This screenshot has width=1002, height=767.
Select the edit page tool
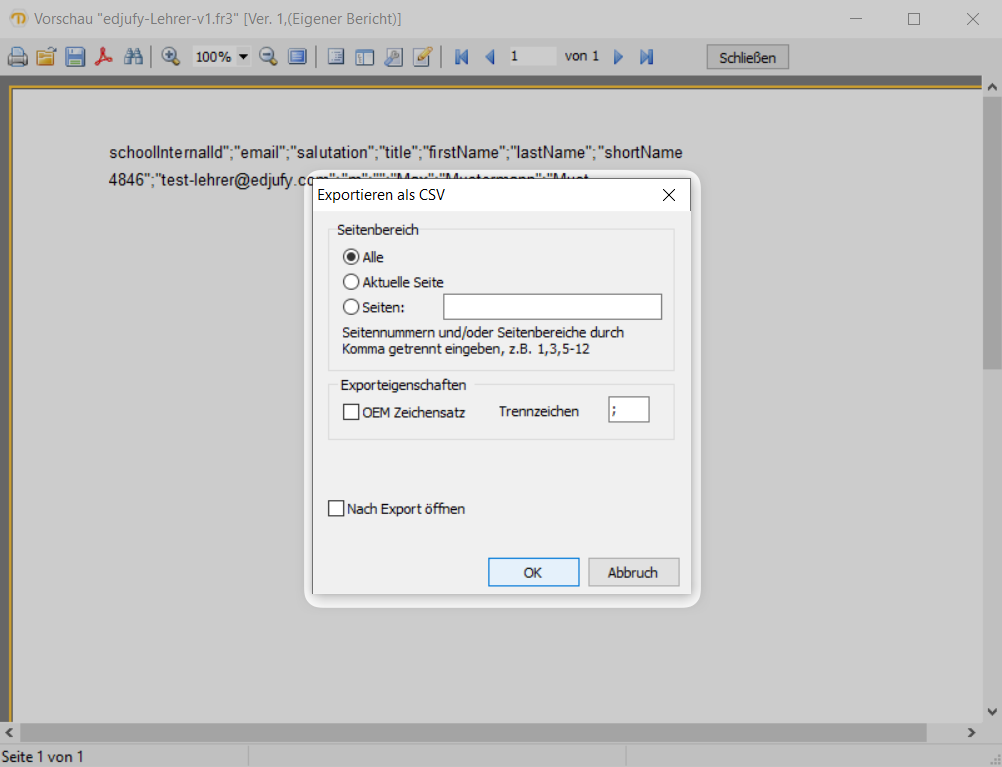(x=422, y=56)
